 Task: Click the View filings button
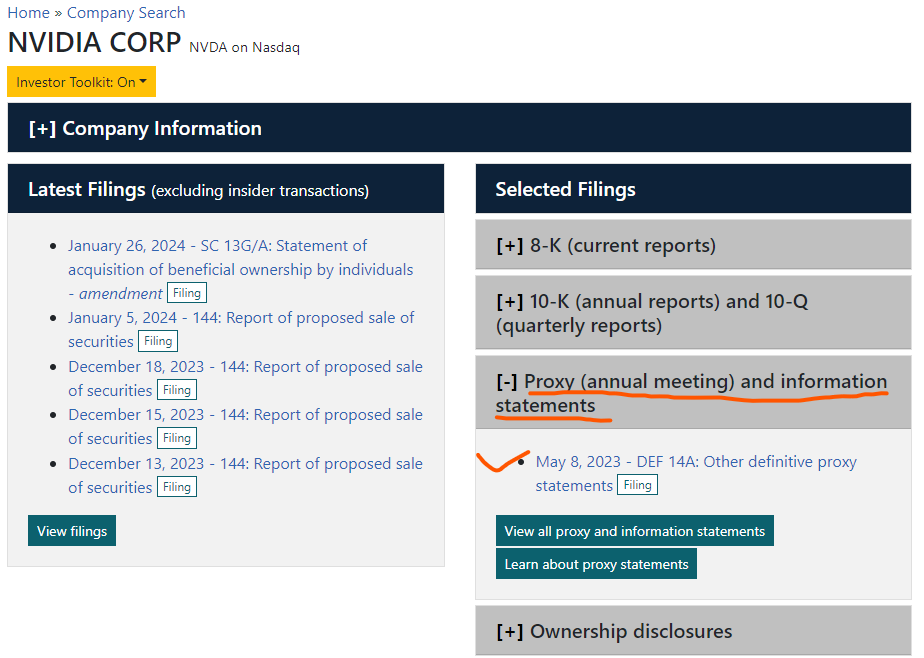point(72,531)
